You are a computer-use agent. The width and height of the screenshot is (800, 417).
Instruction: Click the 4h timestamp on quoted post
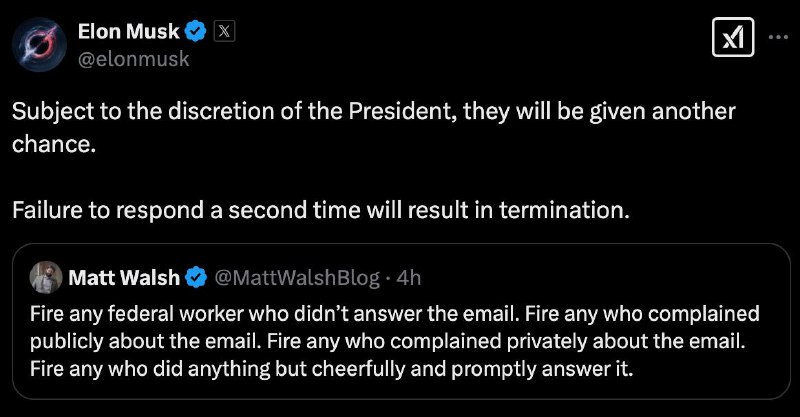tap(409, 278)
